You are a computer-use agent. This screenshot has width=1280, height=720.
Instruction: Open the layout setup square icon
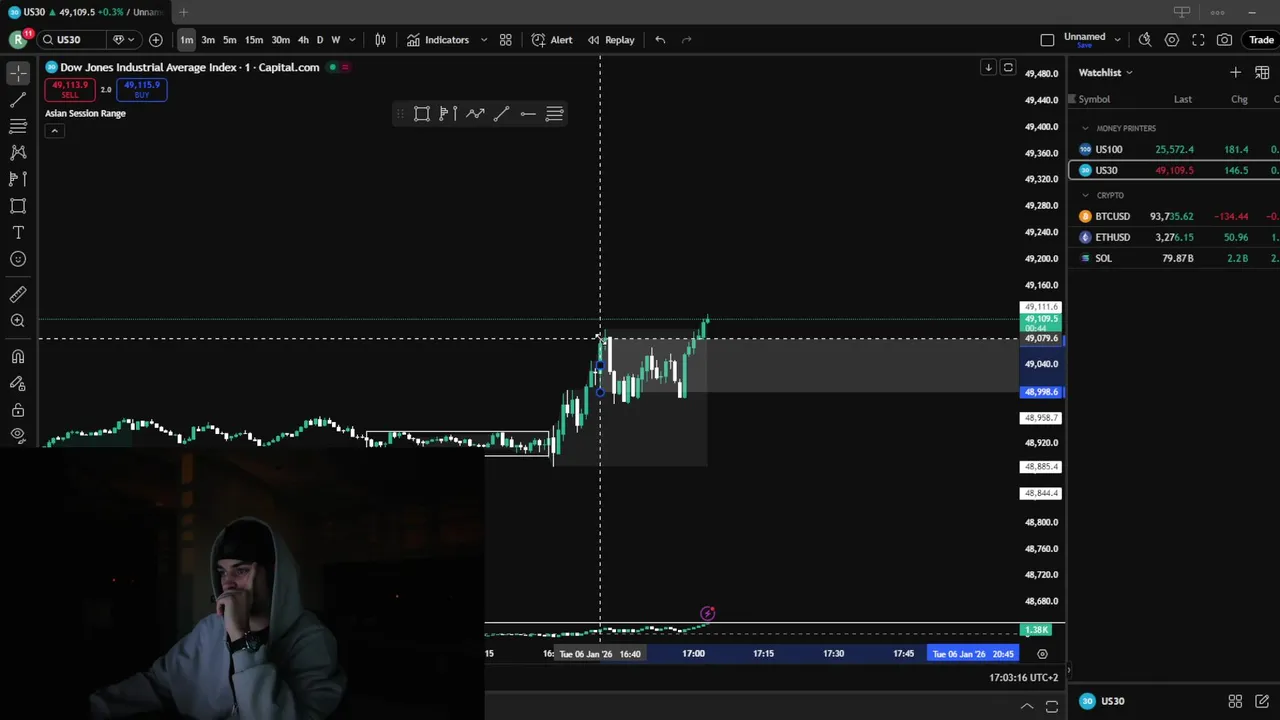[1047, 40]
